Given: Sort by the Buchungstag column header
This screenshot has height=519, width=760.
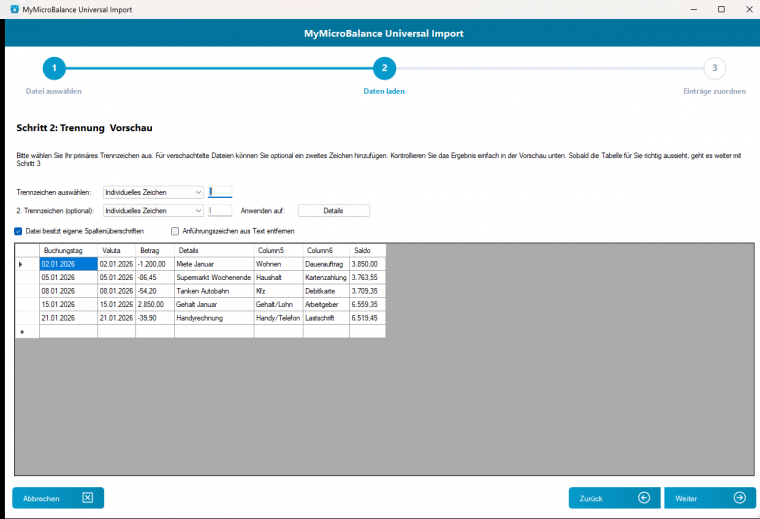Looking at the screenshot, I should [68, 251].
